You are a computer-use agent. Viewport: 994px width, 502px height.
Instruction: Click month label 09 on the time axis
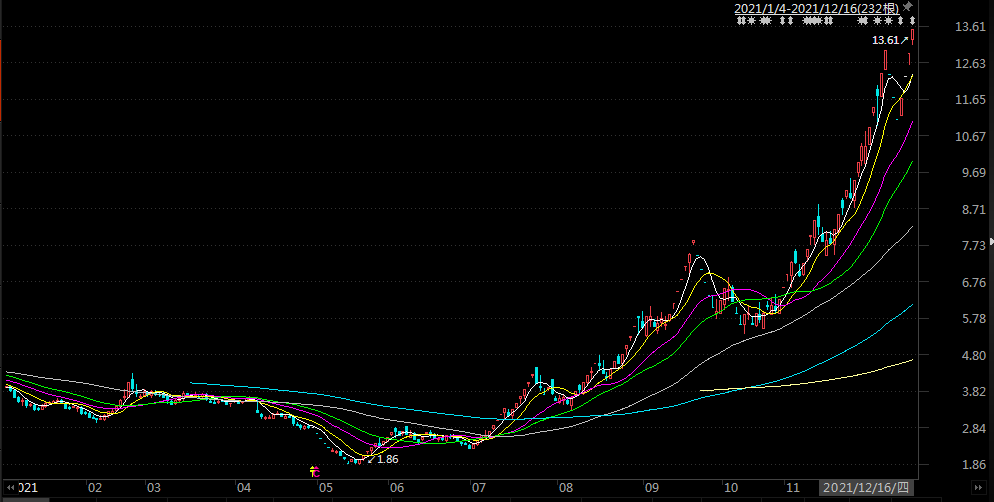point(652,487)
